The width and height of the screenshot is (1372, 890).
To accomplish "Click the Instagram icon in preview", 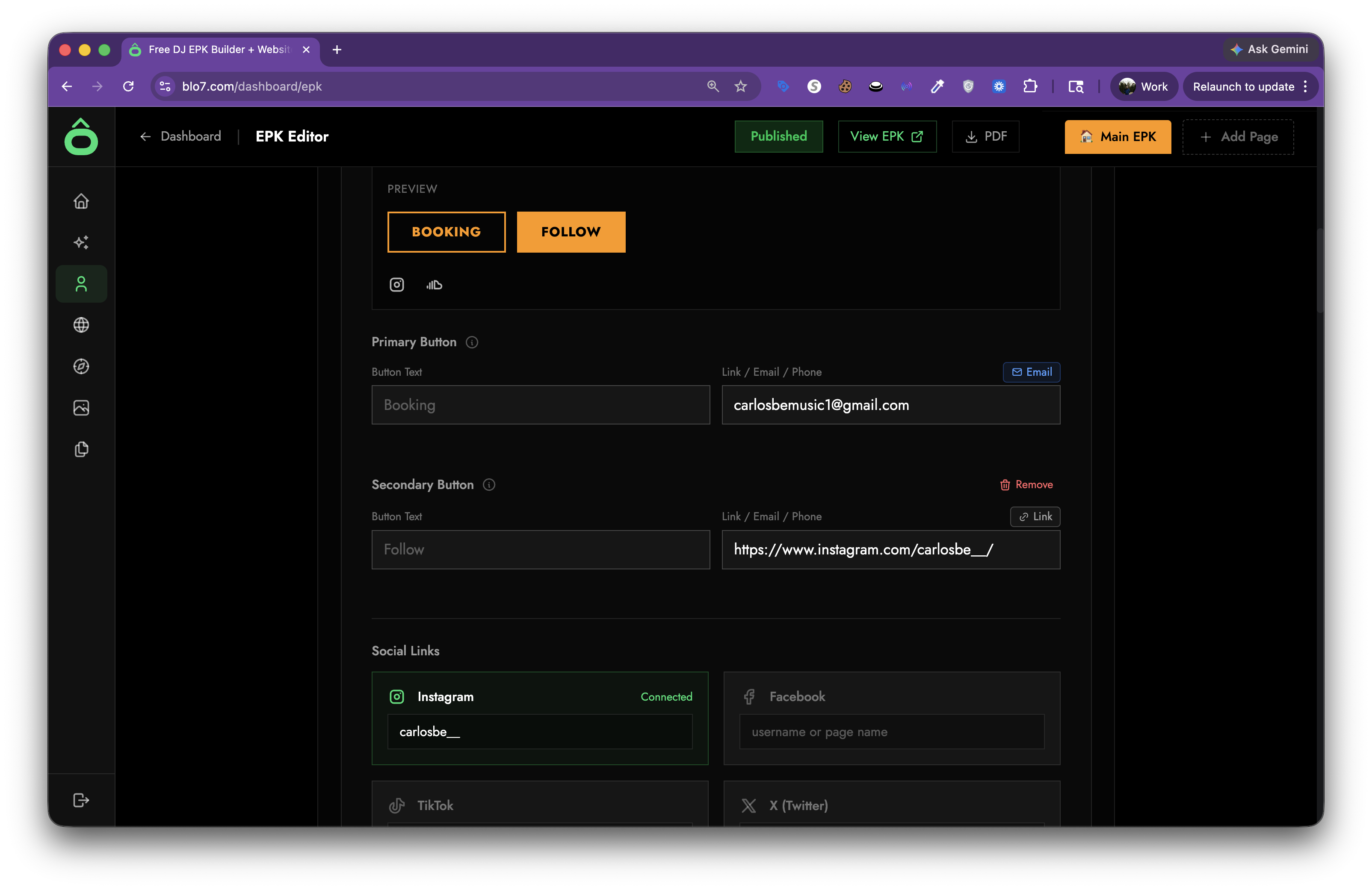I will 396,285.
